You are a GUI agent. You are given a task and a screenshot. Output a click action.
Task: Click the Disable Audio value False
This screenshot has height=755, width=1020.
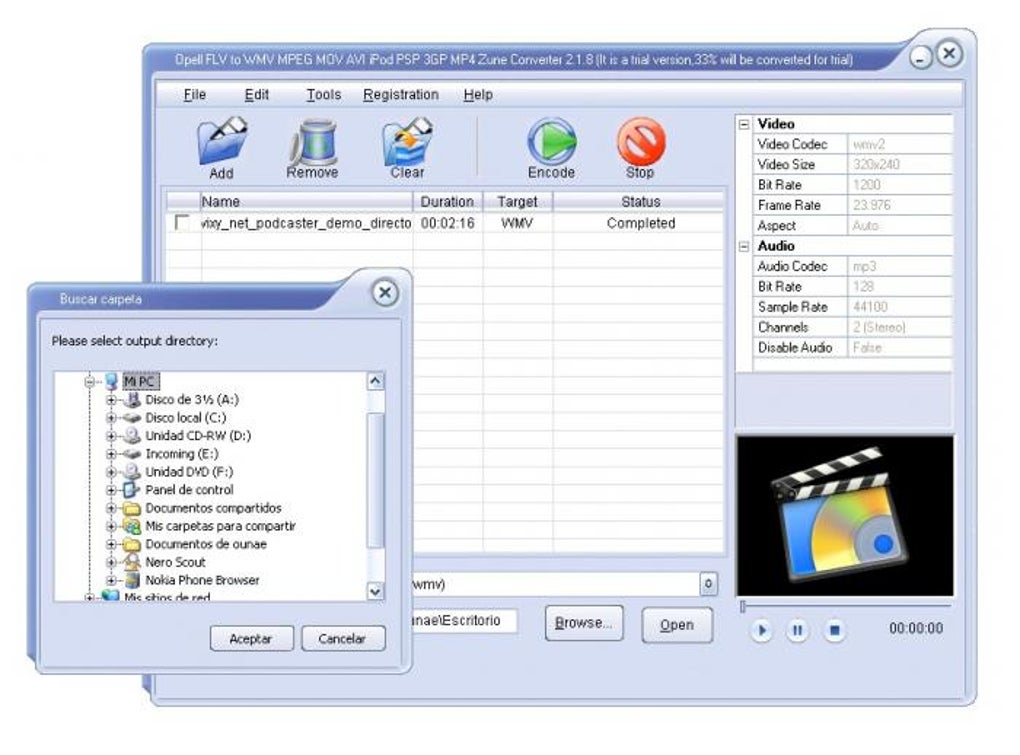900,348
